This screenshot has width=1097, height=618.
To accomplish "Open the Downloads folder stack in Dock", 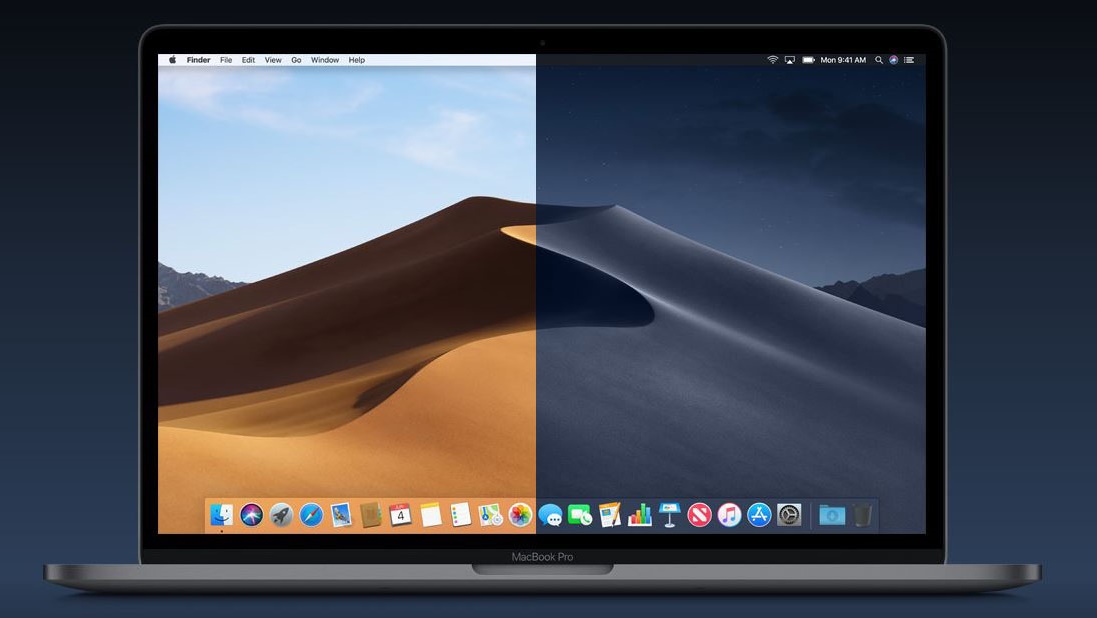I will point(832,515).
